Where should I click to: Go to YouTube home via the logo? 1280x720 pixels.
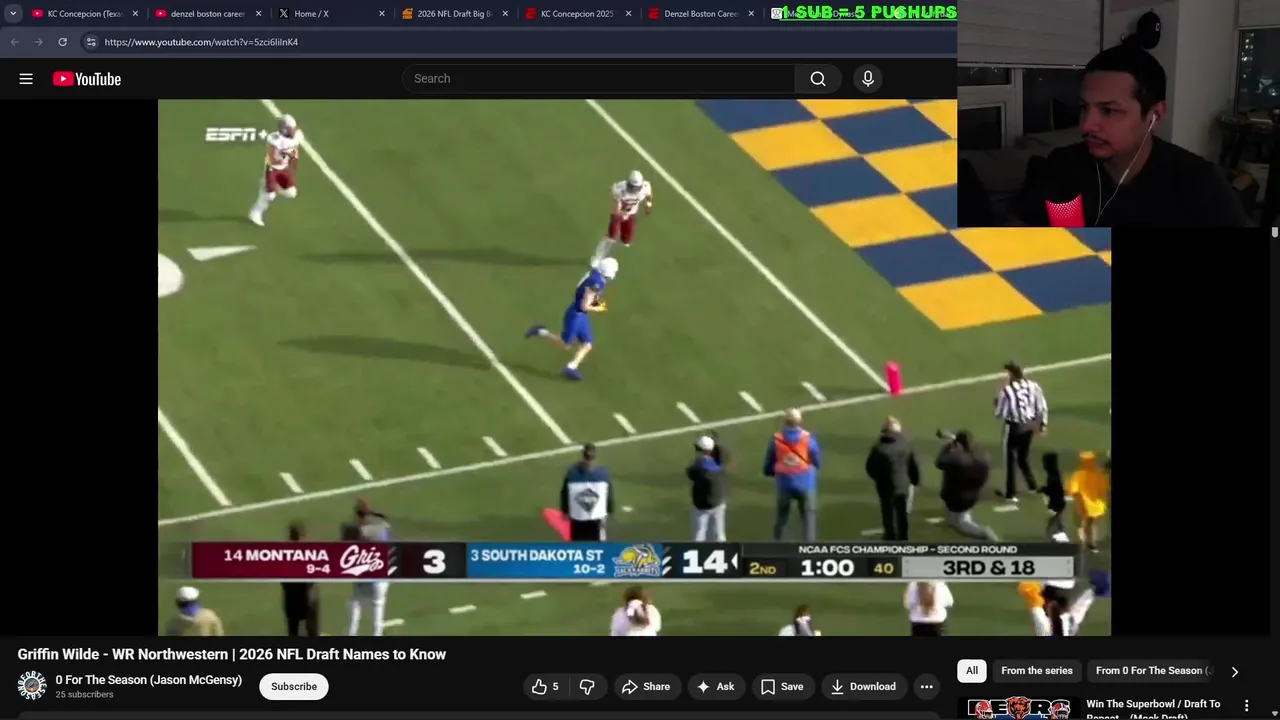coord(87,79)
